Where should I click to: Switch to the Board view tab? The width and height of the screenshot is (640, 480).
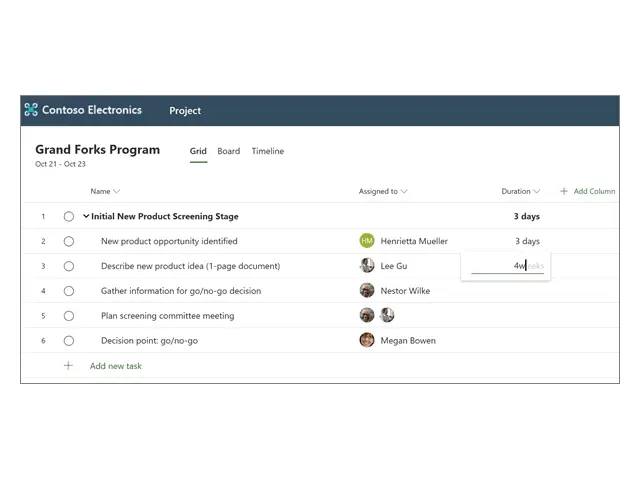[x=229, y=151]
